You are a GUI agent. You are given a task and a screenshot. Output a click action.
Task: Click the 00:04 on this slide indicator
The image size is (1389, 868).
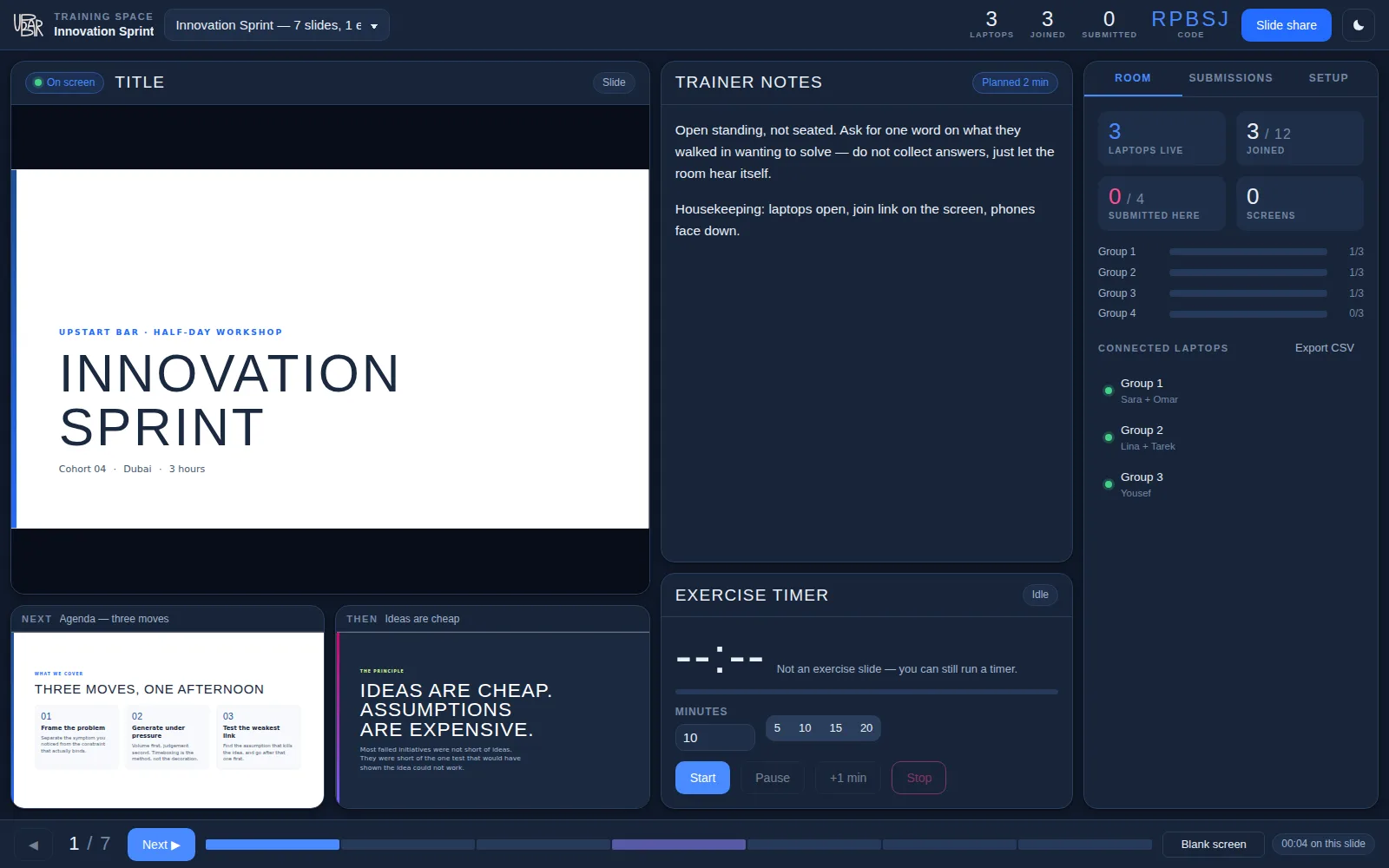coord(1323,844)
